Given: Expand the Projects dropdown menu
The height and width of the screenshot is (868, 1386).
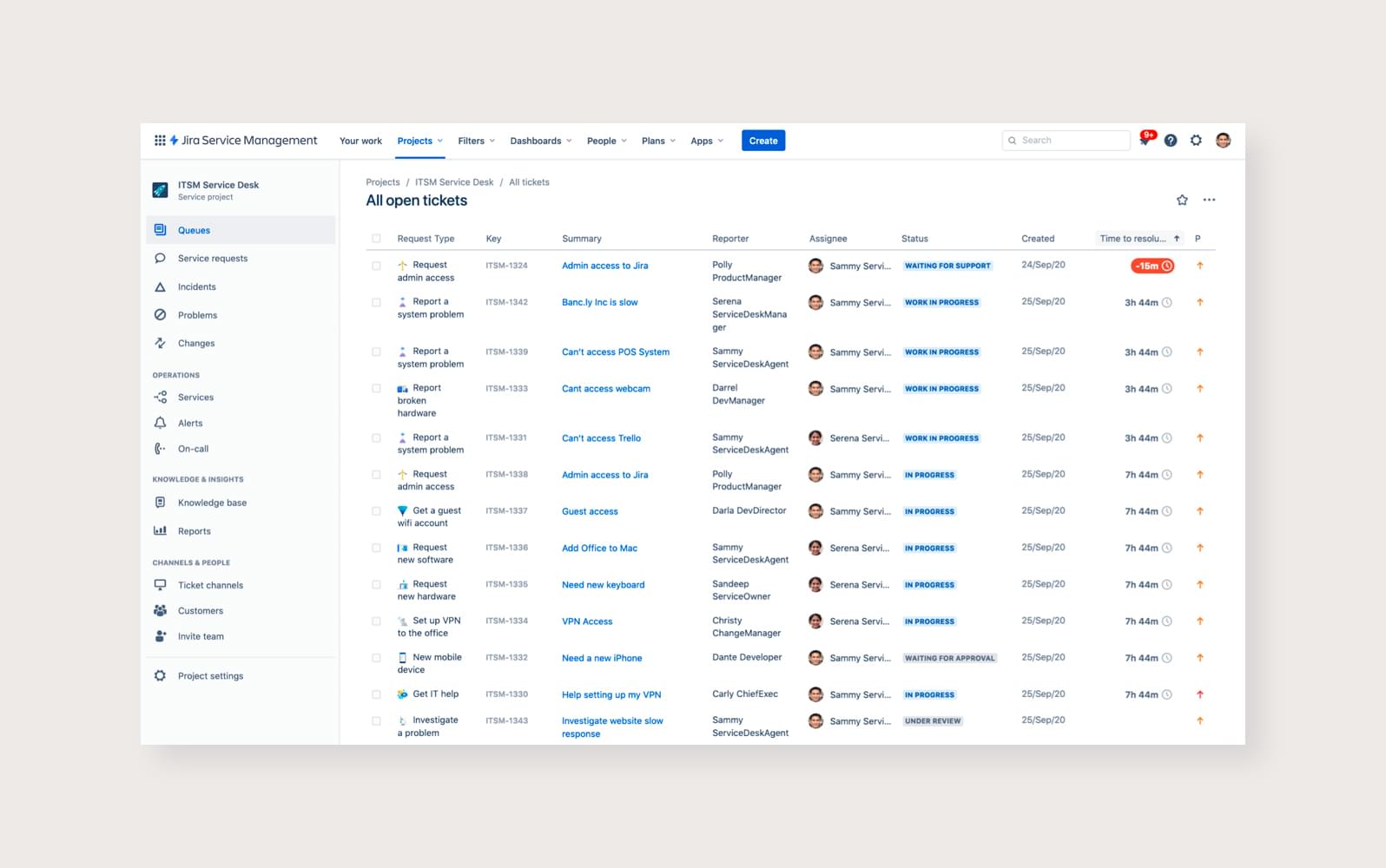Looking at the screenshot, I should coord(420,141).
